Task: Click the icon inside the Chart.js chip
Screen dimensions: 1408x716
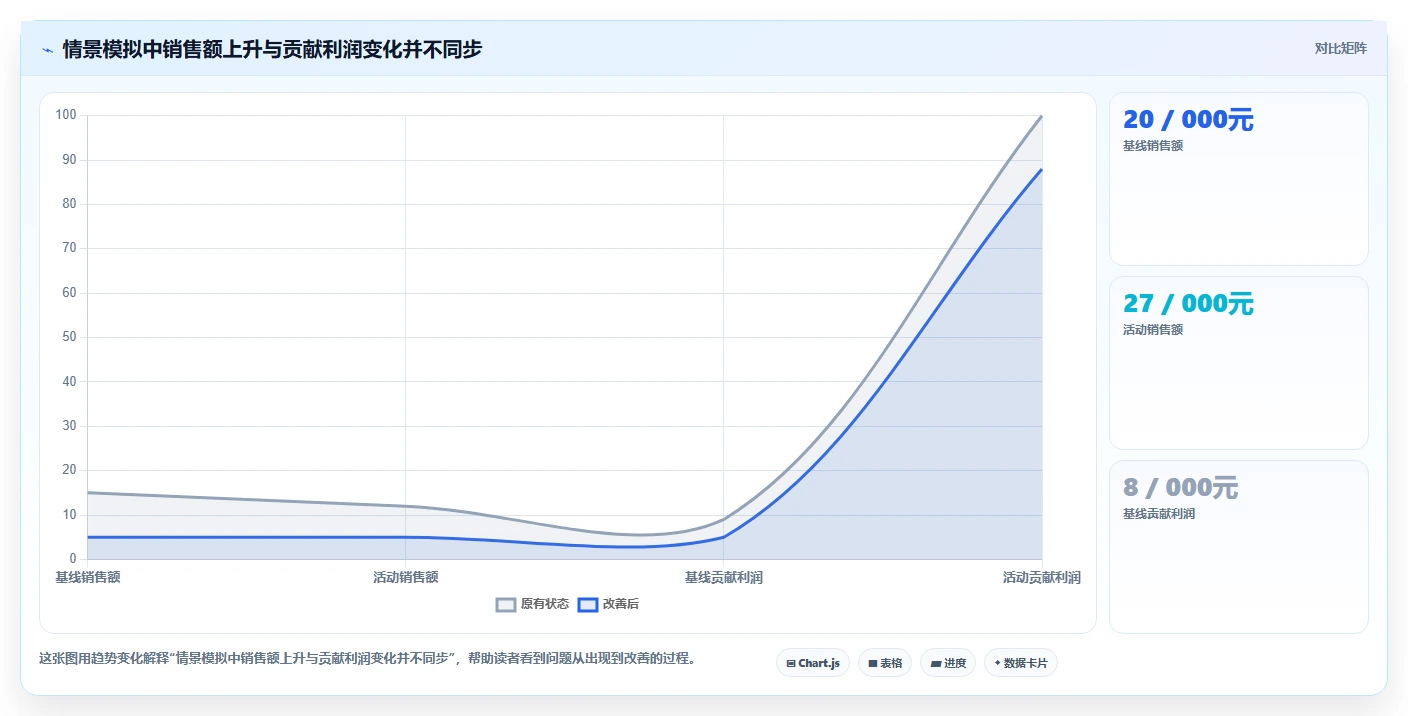Action: [791, 663]
